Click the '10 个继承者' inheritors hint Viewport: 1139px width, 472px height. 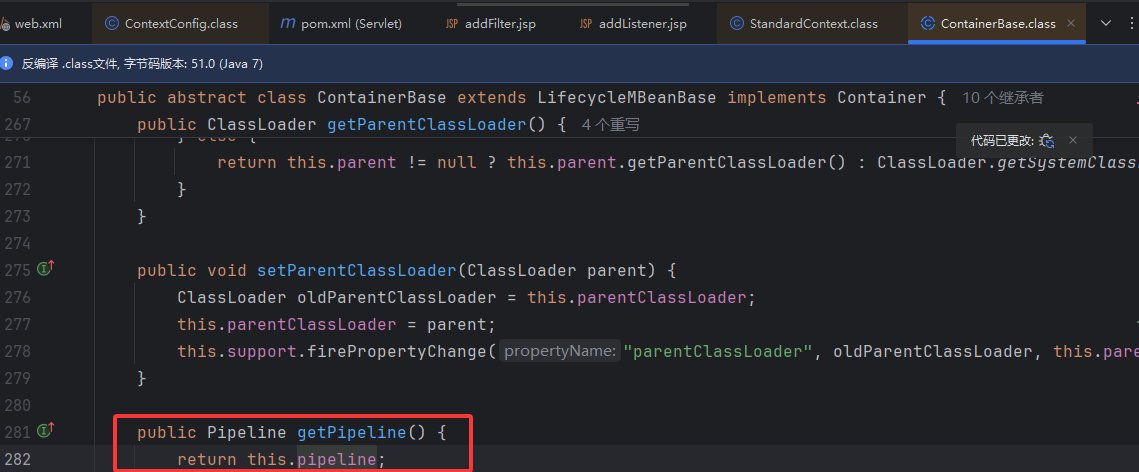click(x=1002, y=98)
